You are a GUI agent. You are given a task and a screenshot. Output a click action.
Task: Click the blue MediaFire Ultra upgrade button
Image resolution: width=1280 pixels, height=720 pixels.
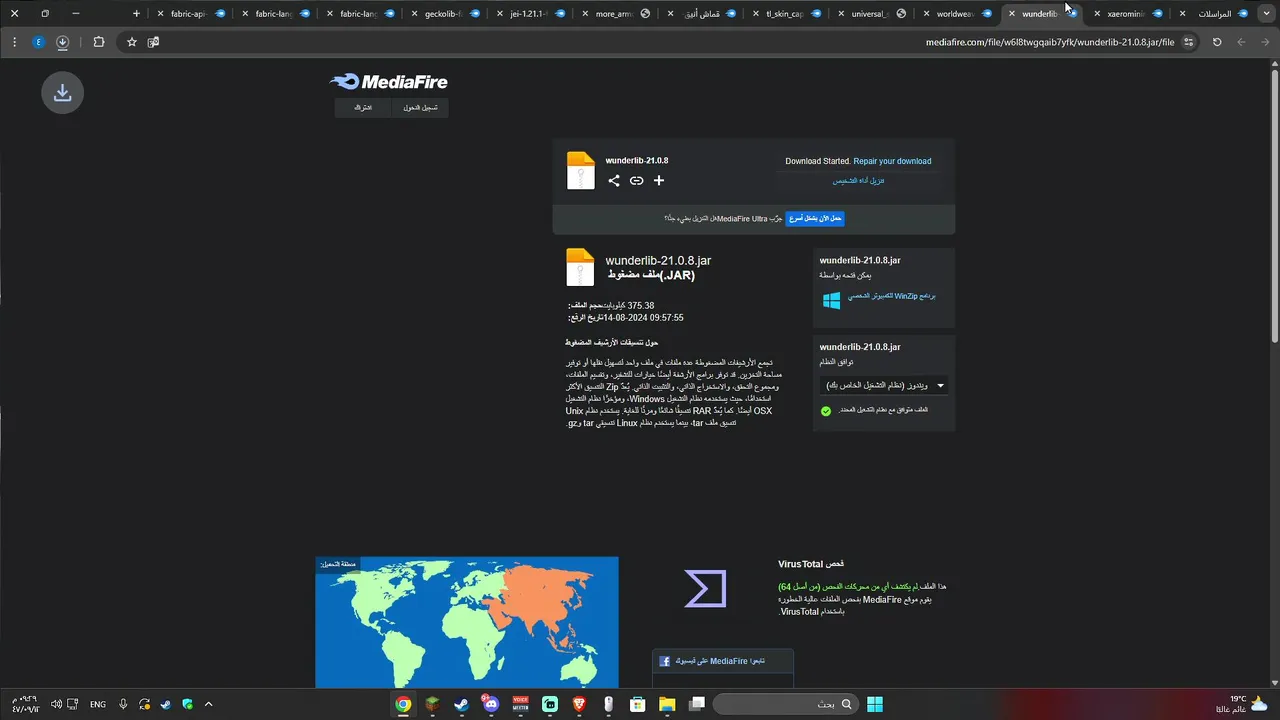click(x=815, y=218)
